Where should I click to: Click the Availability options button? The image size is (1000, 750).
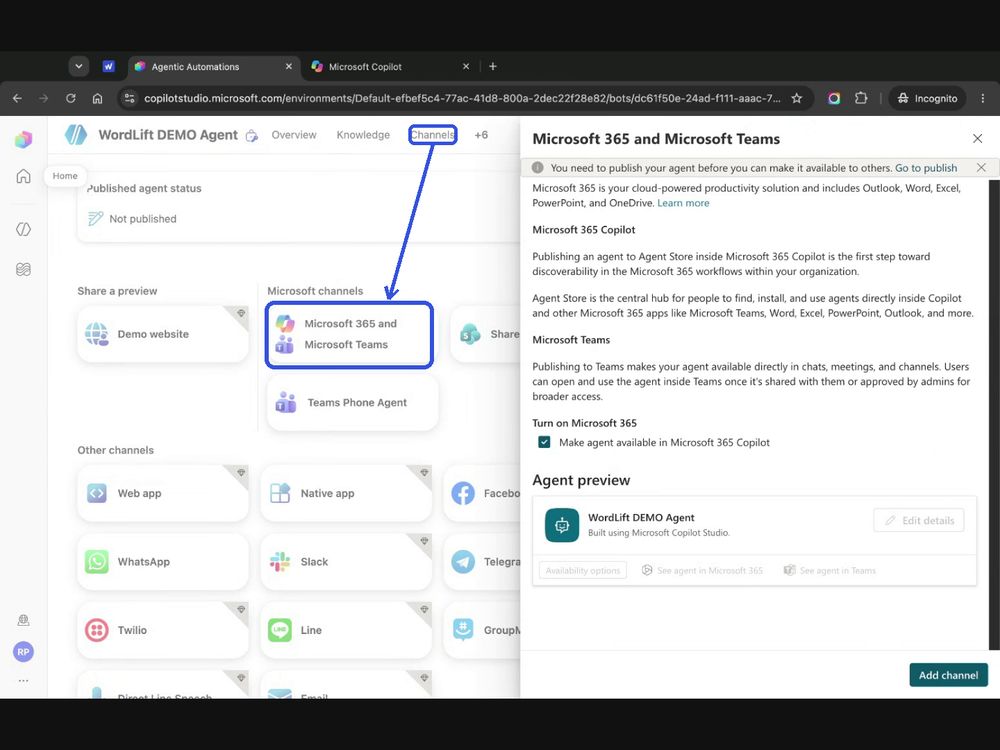click(x=583, y=570)
